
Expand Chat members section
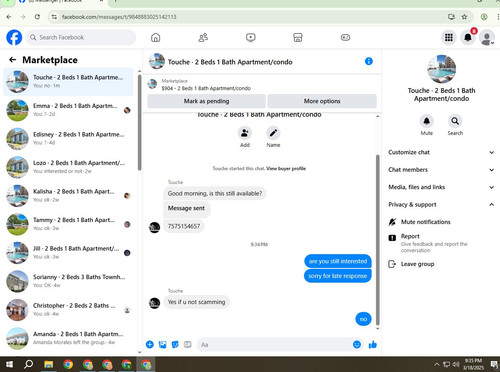click(441, 170)
